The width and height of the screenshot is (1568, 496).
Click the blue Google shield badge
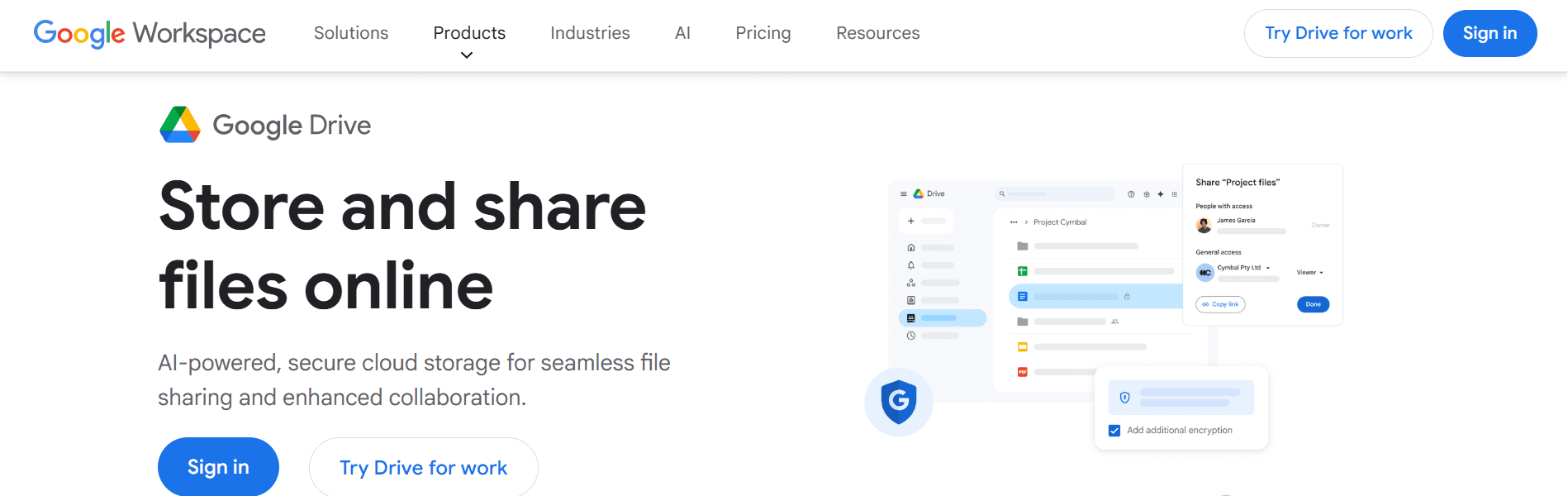tap(899, 402)
